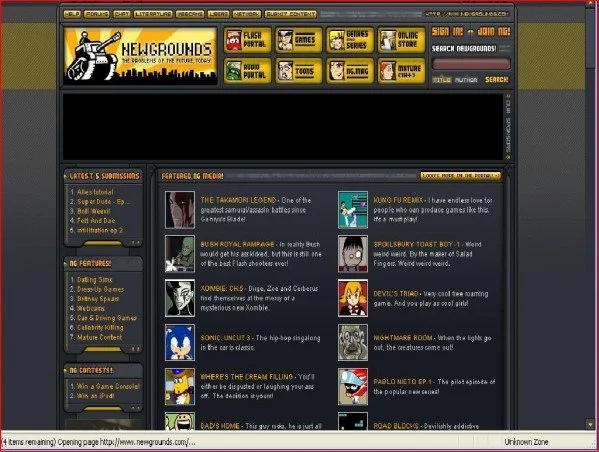Expand the NG Features panel arrows
Viewport: 599px width, 452px height.
tap(136, 349)
